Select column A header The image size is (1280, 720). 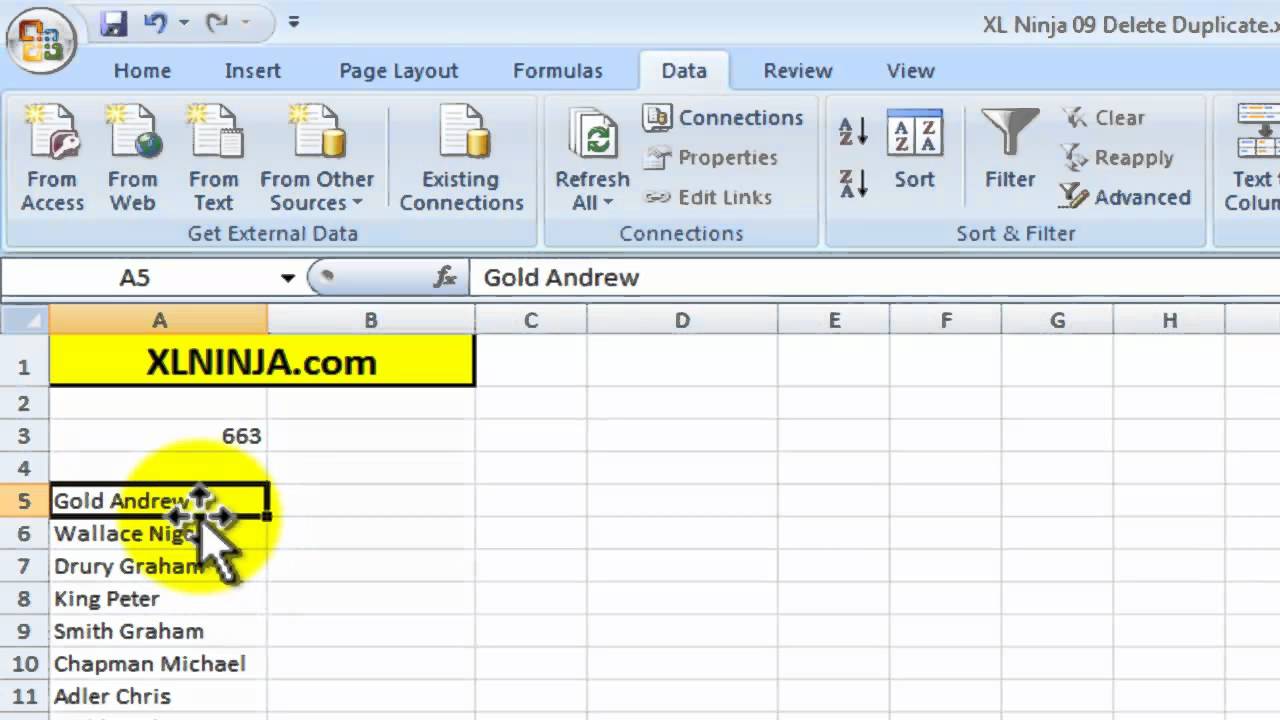coord(159,321)
